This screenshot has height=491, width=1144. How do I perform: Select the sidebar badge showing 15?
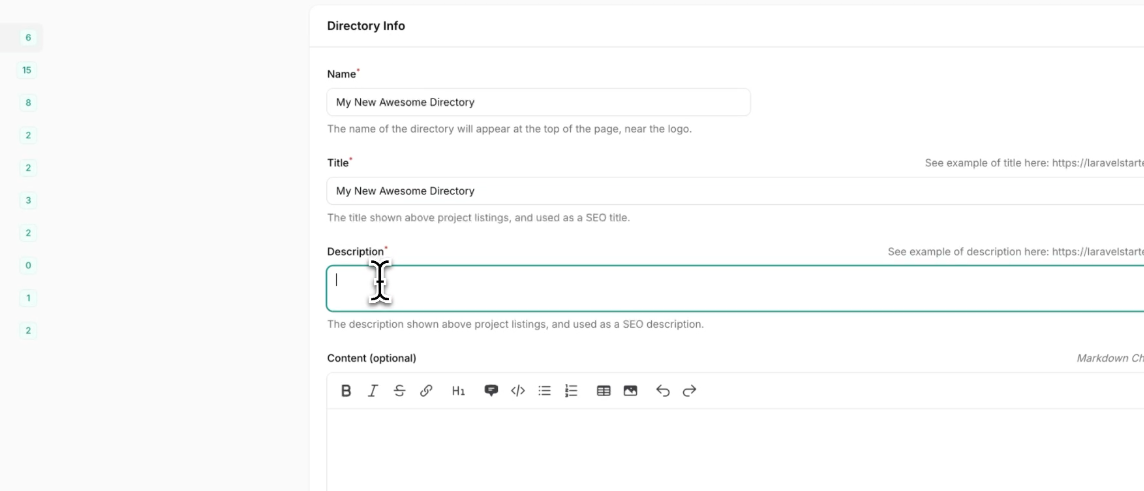point(27,70)
